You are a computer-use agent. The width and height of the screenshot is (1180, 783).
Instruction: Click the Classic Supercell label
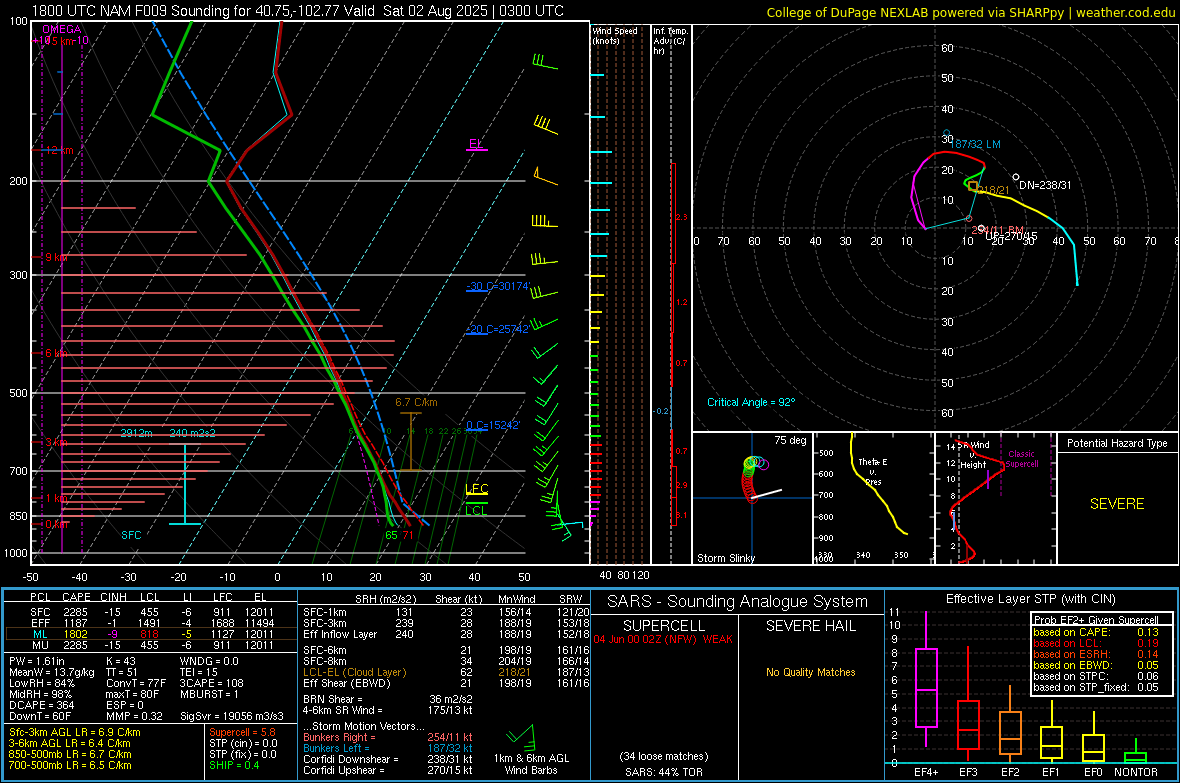point(1022,459)
